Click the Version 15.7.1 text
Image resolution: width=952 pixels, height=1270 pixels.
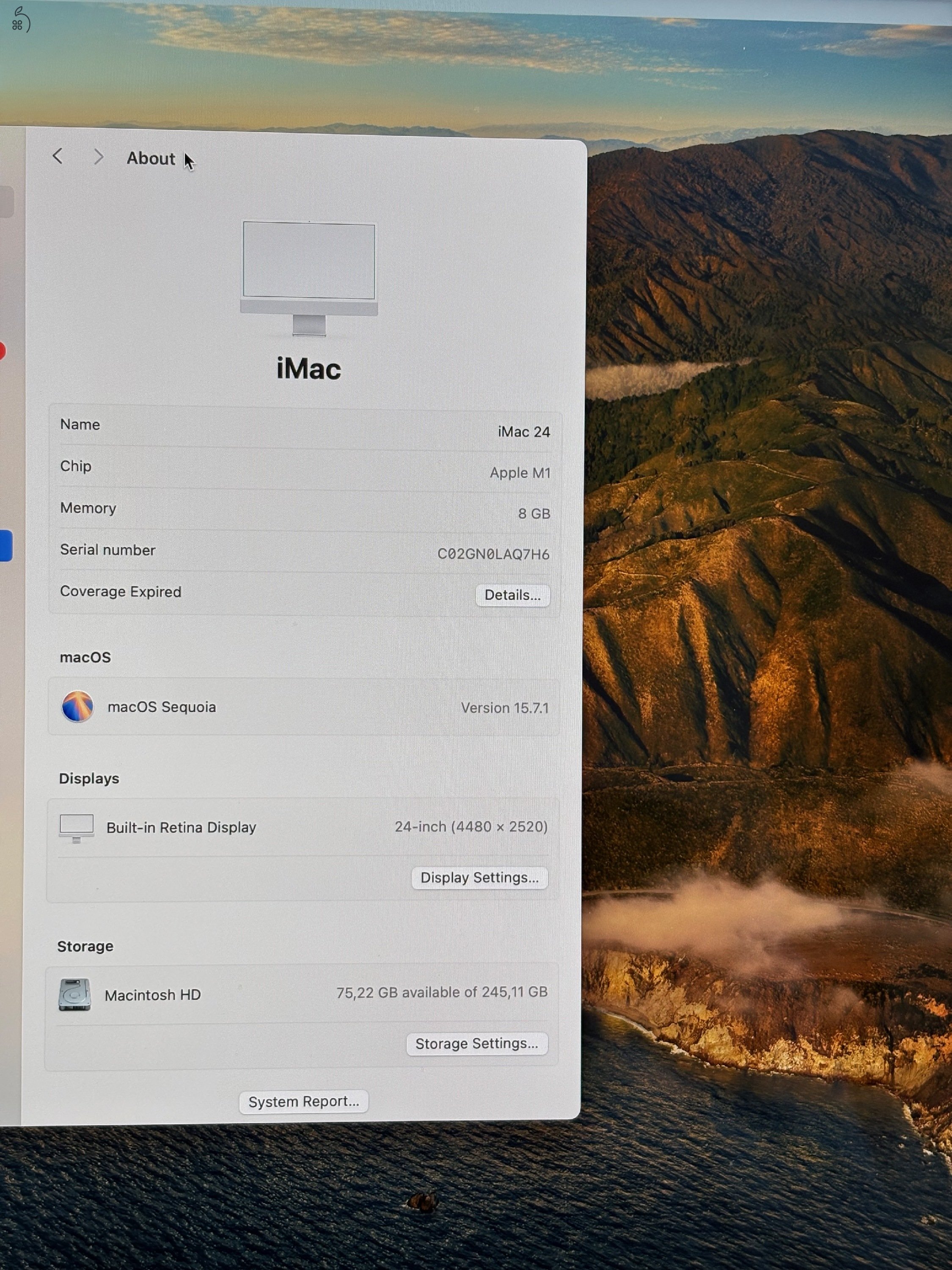505,707
